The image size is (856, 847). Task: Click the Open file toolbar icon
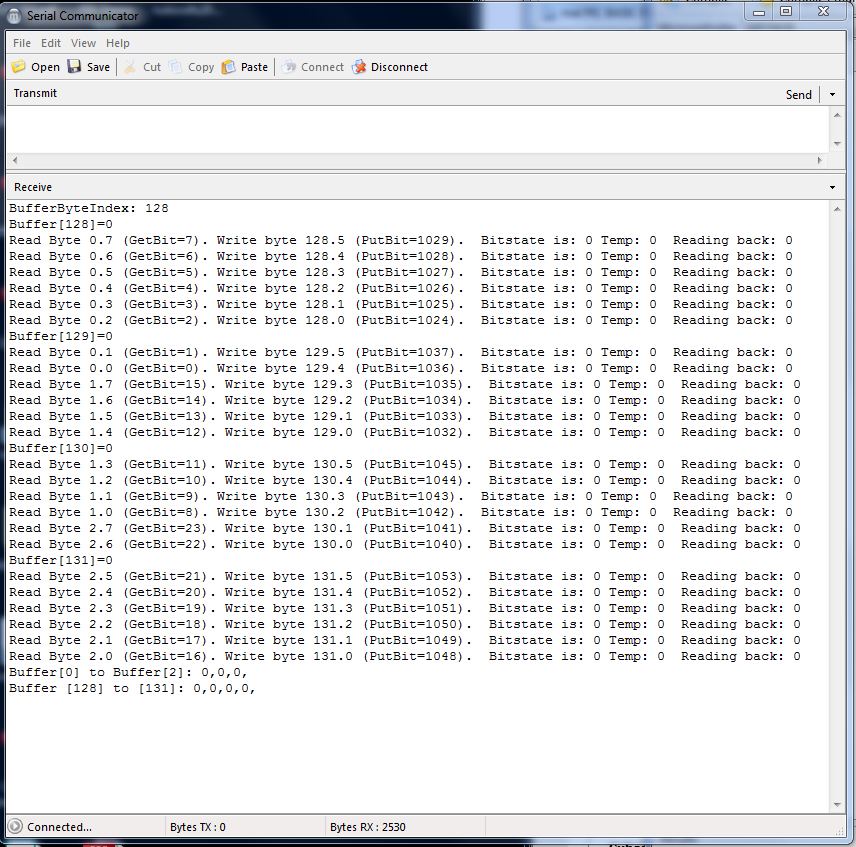tap(18, 67)
